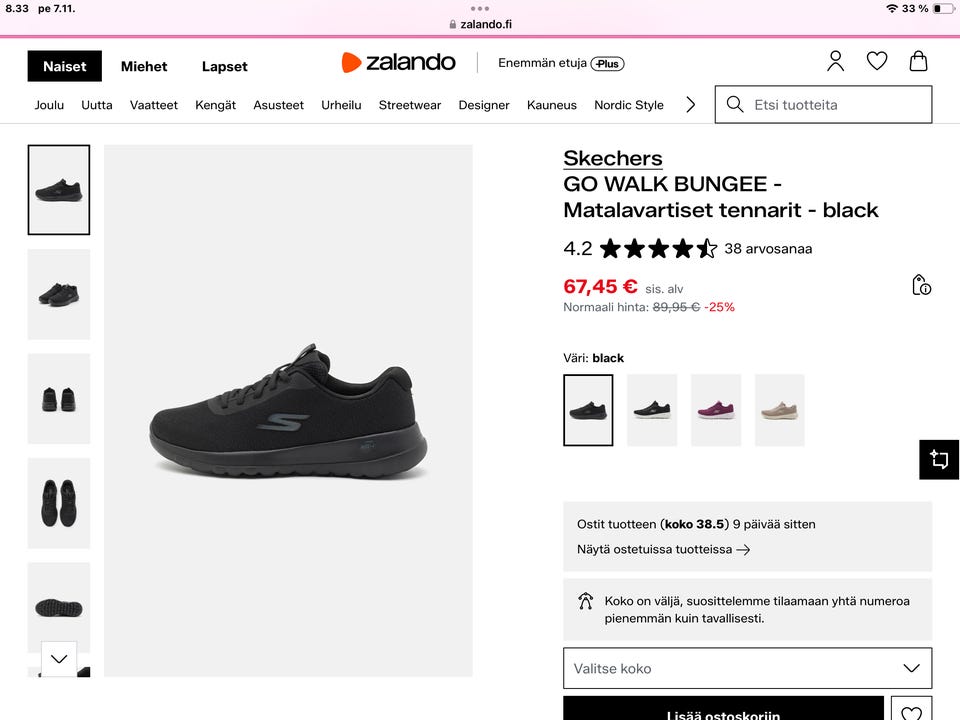Show the rear-view shoe thumbnail
This screenshot has height=720, width=960.
tap(59, 399)
